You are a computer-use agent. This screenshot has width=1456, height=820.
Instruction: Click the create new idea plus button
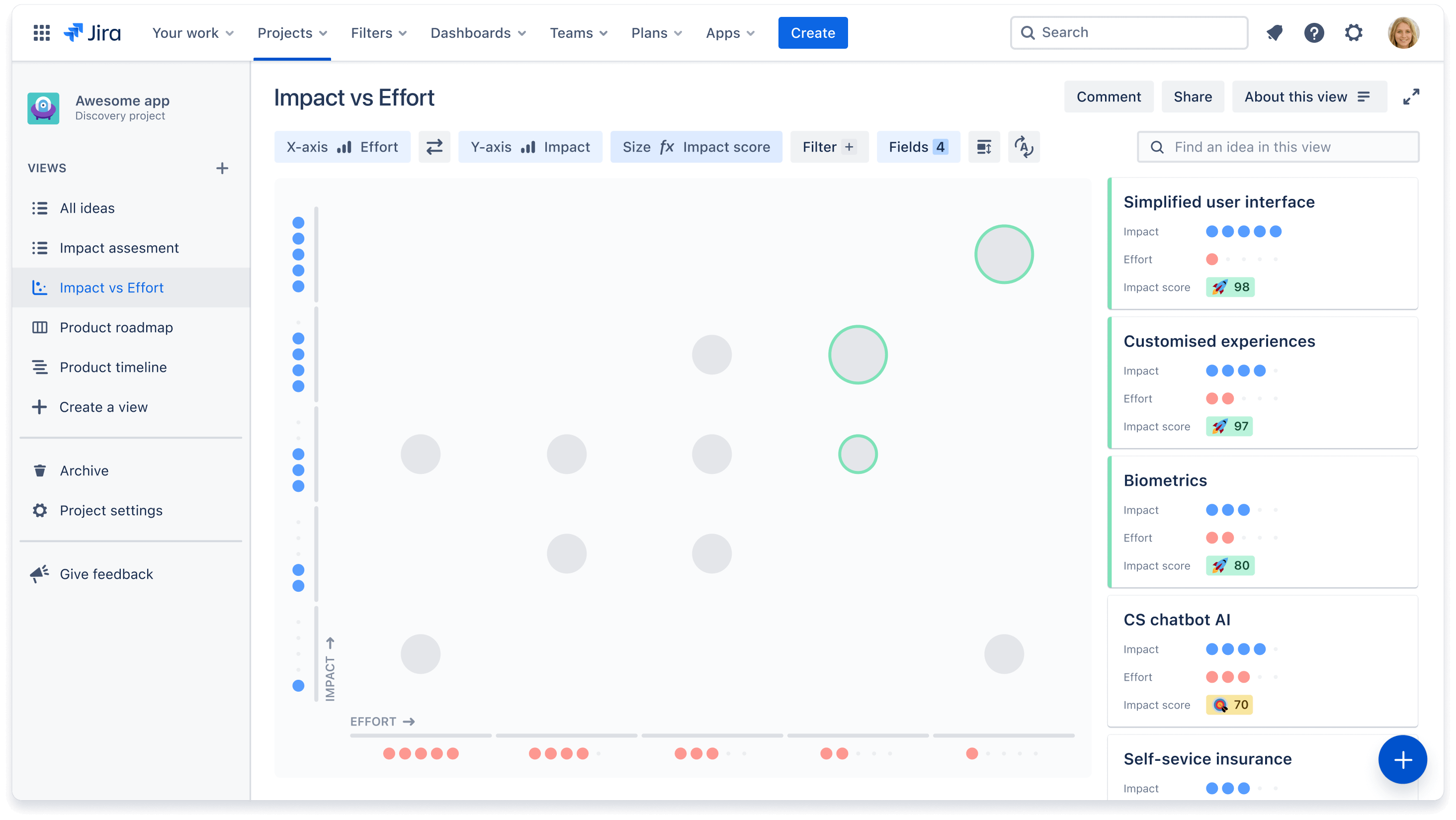(x=1402, y=760)
